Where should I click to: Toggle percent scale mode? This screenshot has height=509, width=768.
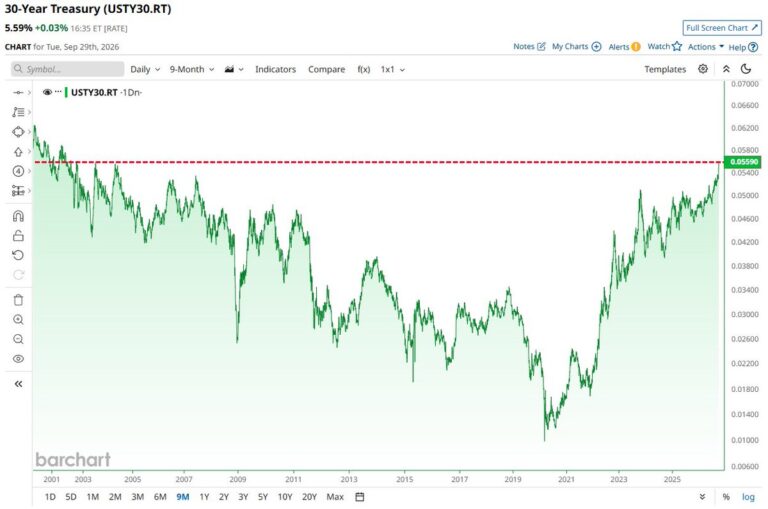pyautogui.click(x=726, y=497)
